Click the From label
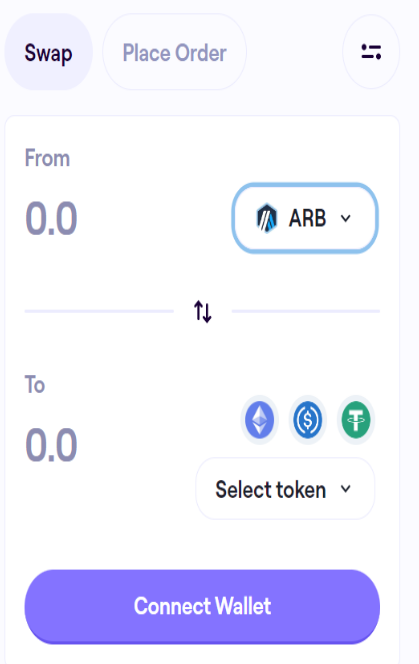The width and height of the screenshot is (419, 664). click(x=47, y=158)
